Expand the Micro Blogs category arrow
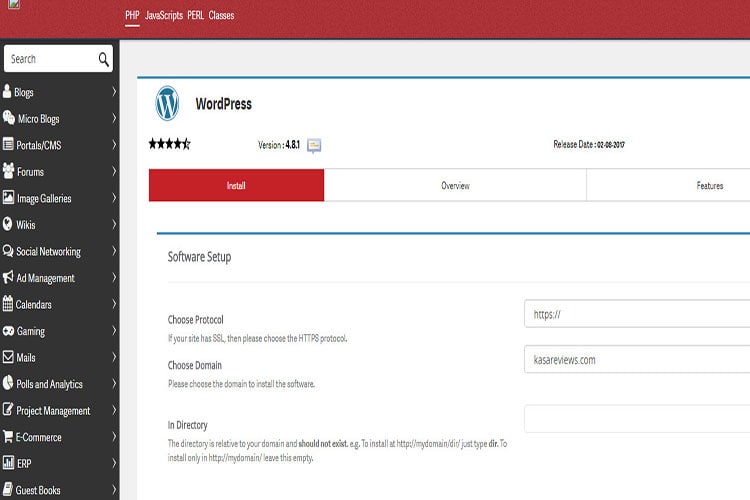The image size is (750, 500). [x=114, y=118]
